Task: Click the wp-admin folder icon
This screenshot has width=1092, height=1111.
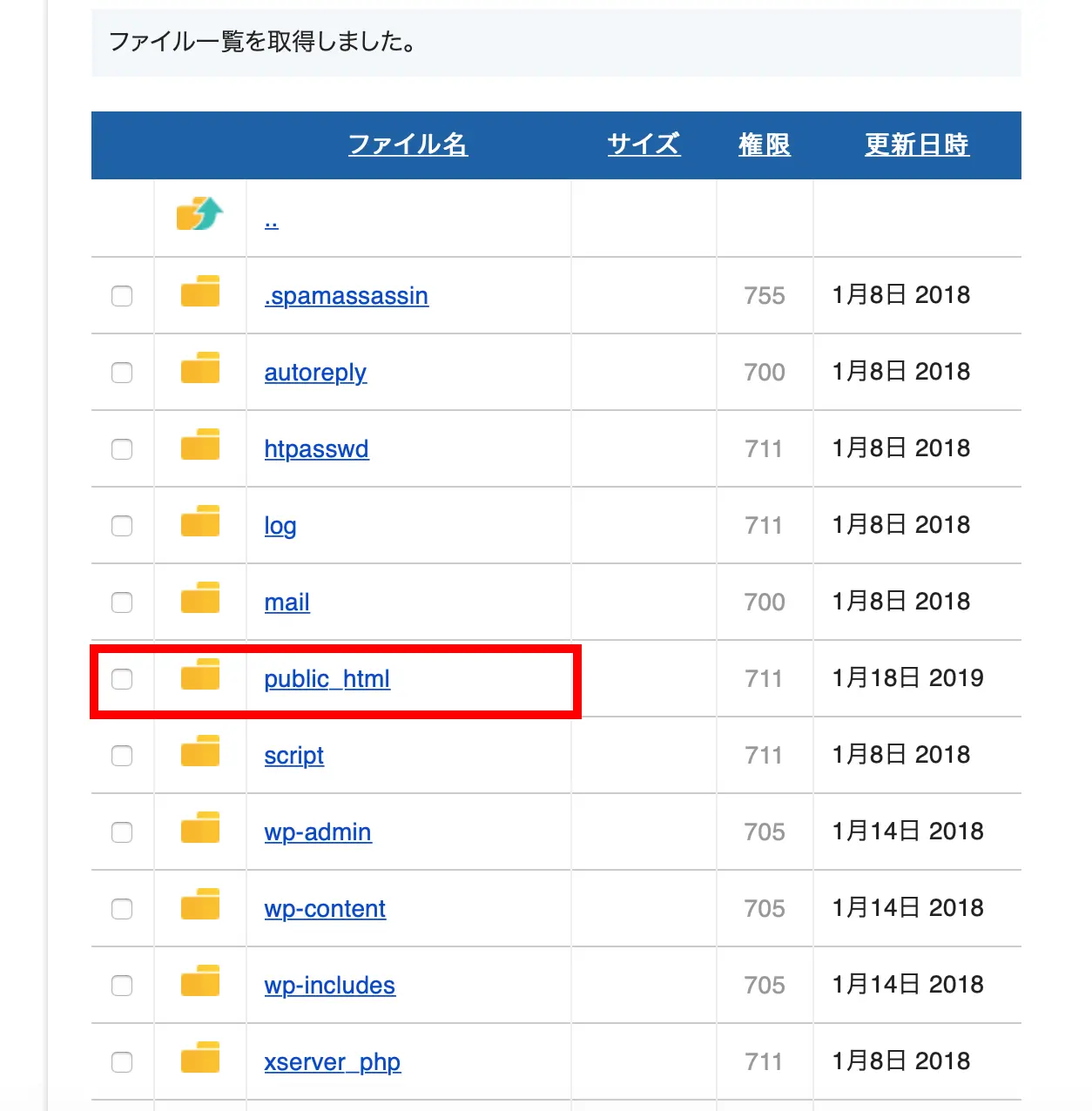Action: [x=200, y=829]
